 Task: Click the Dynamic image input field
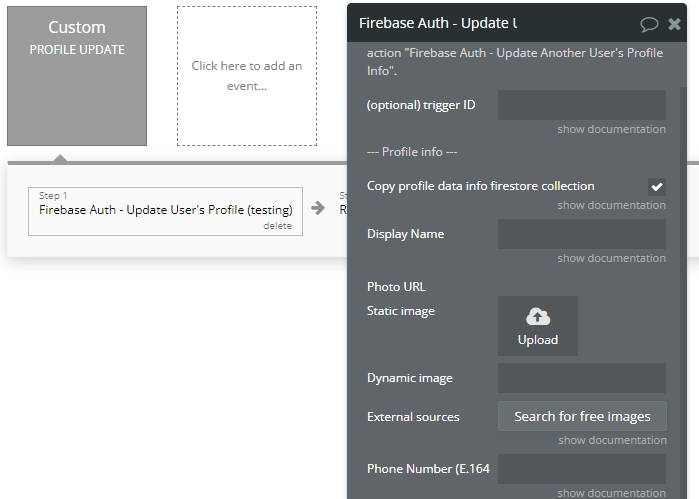[x=582, y=378]
